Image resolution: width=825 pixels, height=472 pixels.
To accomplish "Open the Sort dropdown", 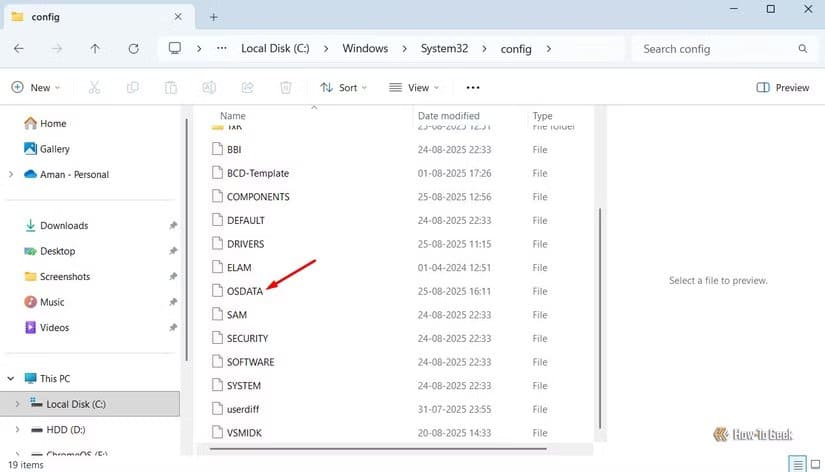I will click(x=344, y=87).
